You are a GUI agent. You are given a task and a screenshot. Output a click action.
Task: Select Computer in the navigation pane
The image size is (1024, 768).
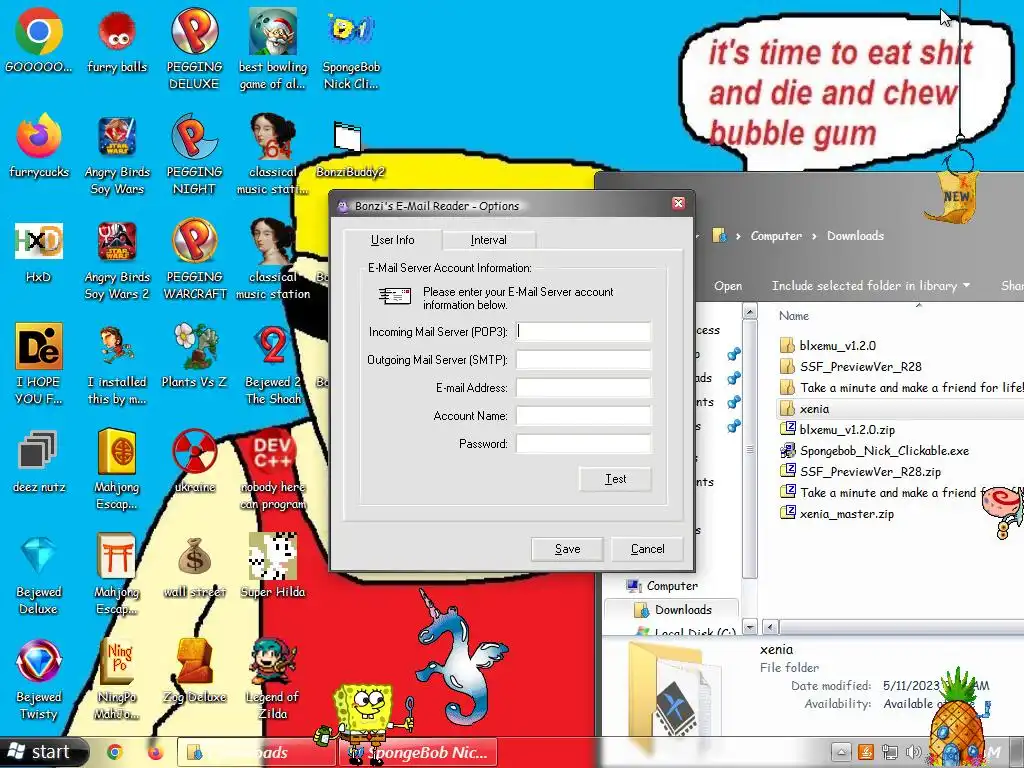[x=662, y=586]
